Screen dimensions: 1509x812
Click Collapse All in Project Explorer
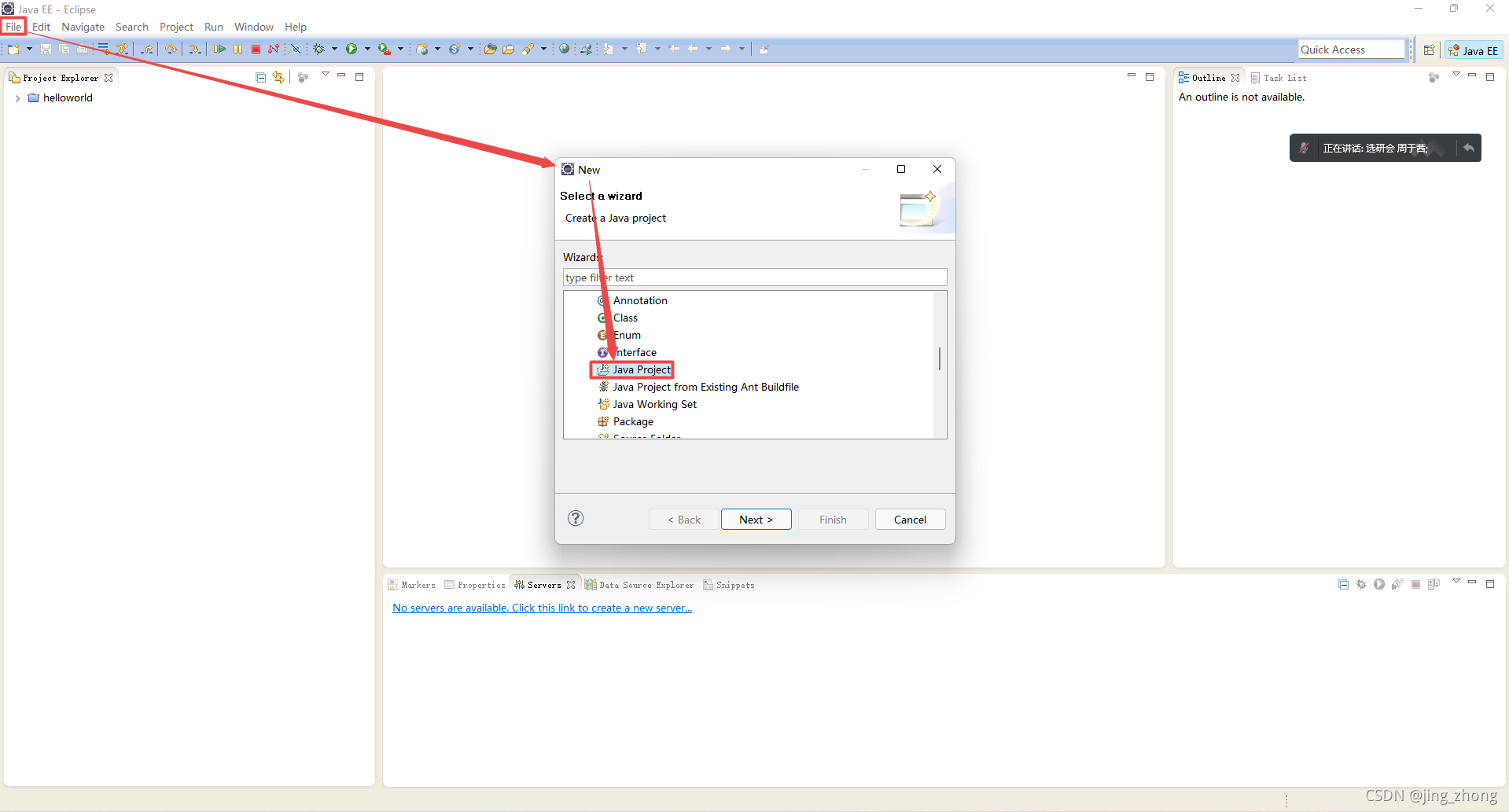pos(260,77)
